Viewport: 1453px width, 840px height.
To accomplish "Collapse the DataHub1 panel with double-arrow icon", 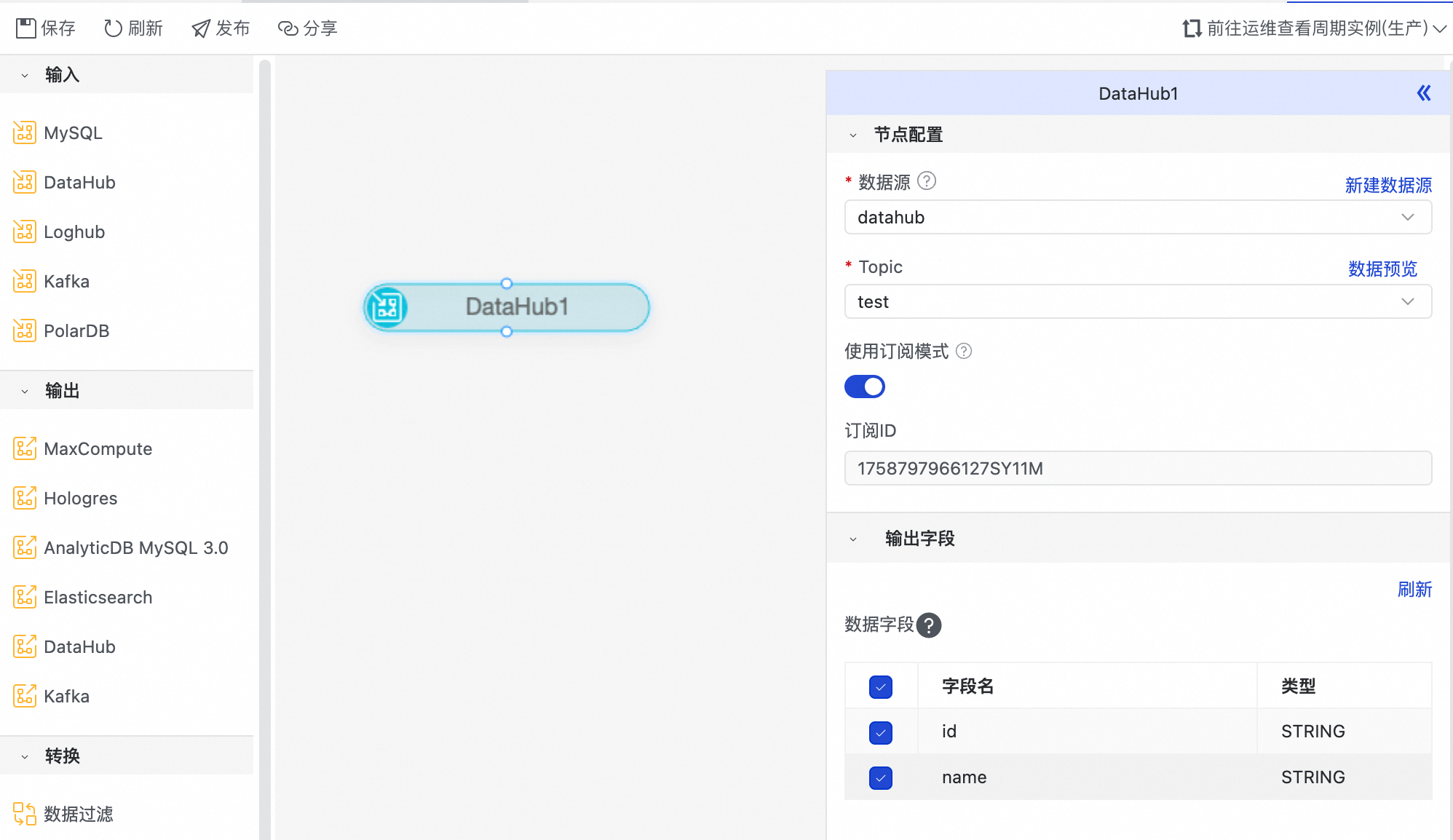I will click(1424, 93).
